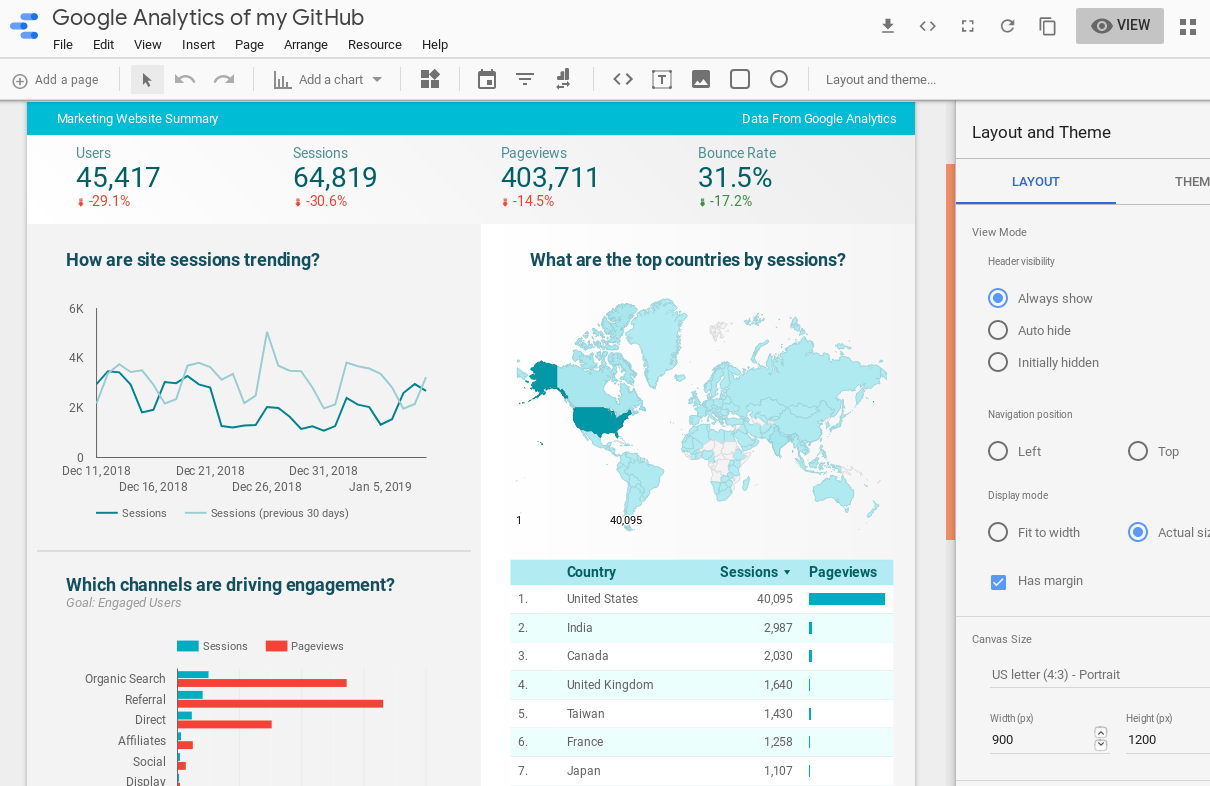Insert an image into the report
Screen dimensions: 1210x786
point(700,79)
